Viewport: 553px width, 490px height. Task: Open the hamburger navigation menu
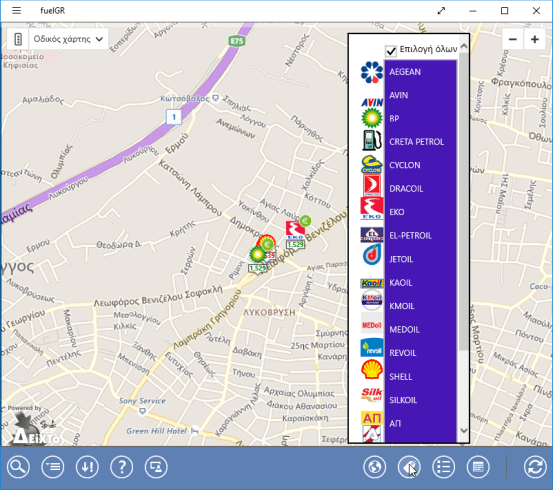point(16,11)
